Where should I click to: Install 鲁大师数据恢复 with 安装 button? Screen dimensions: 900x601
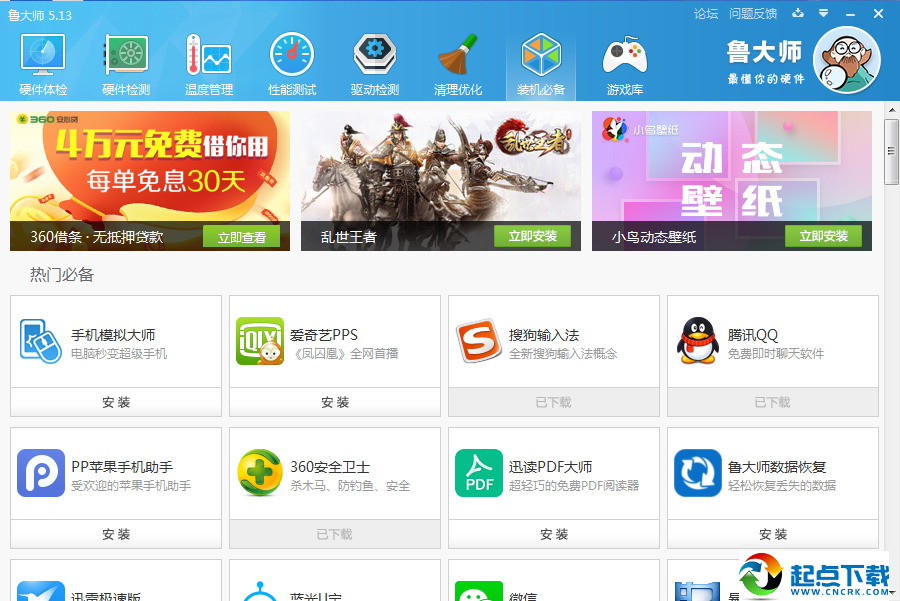coord(773,534)
